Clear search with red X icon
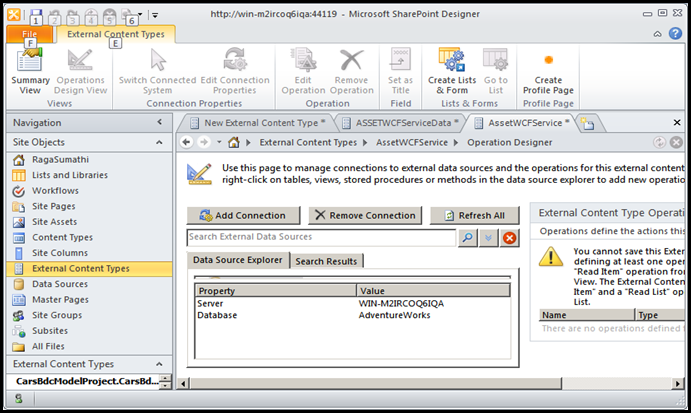This screenshot has height=413, width=691. [x=509, y=238]
